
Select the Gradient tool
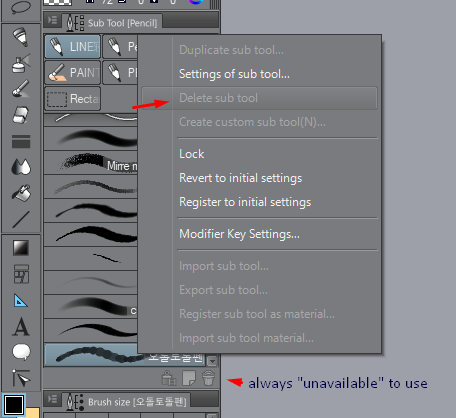(x=21, y=248)
